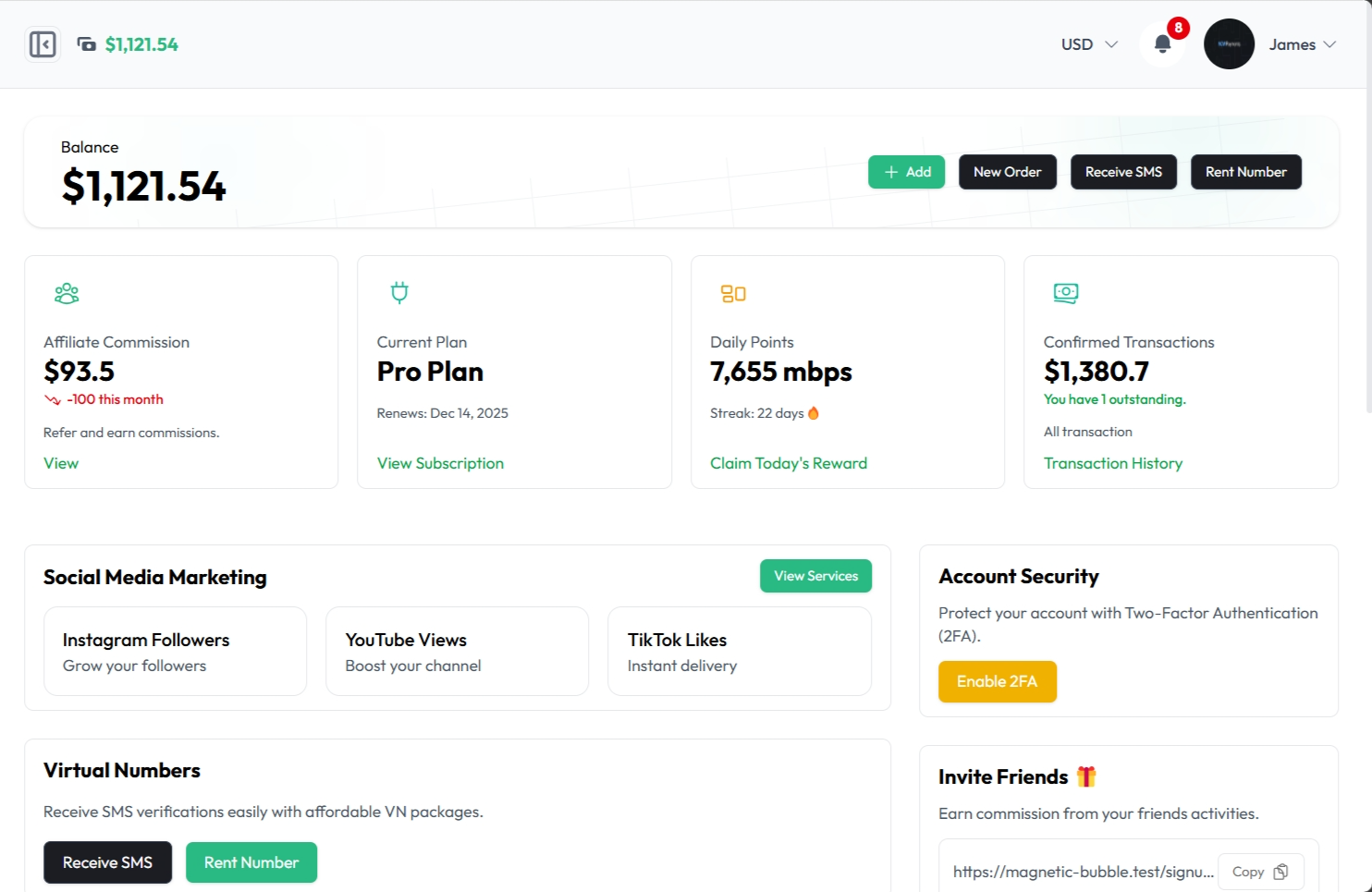This screenshot has height=892, width=1372.
Task: Open Transaction History
Action: [x=1113, y=462]
